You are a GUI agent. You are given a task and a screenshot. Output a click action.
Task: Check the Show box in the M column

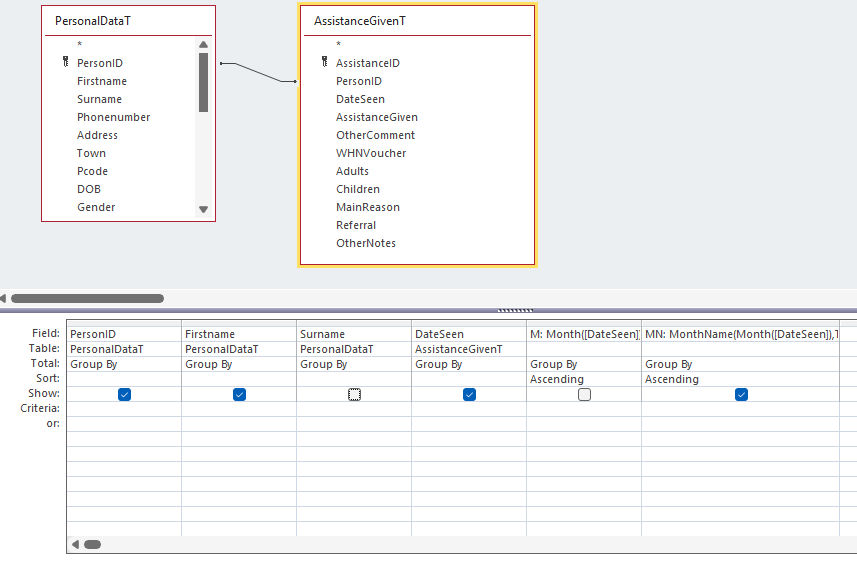click(585, 394)
